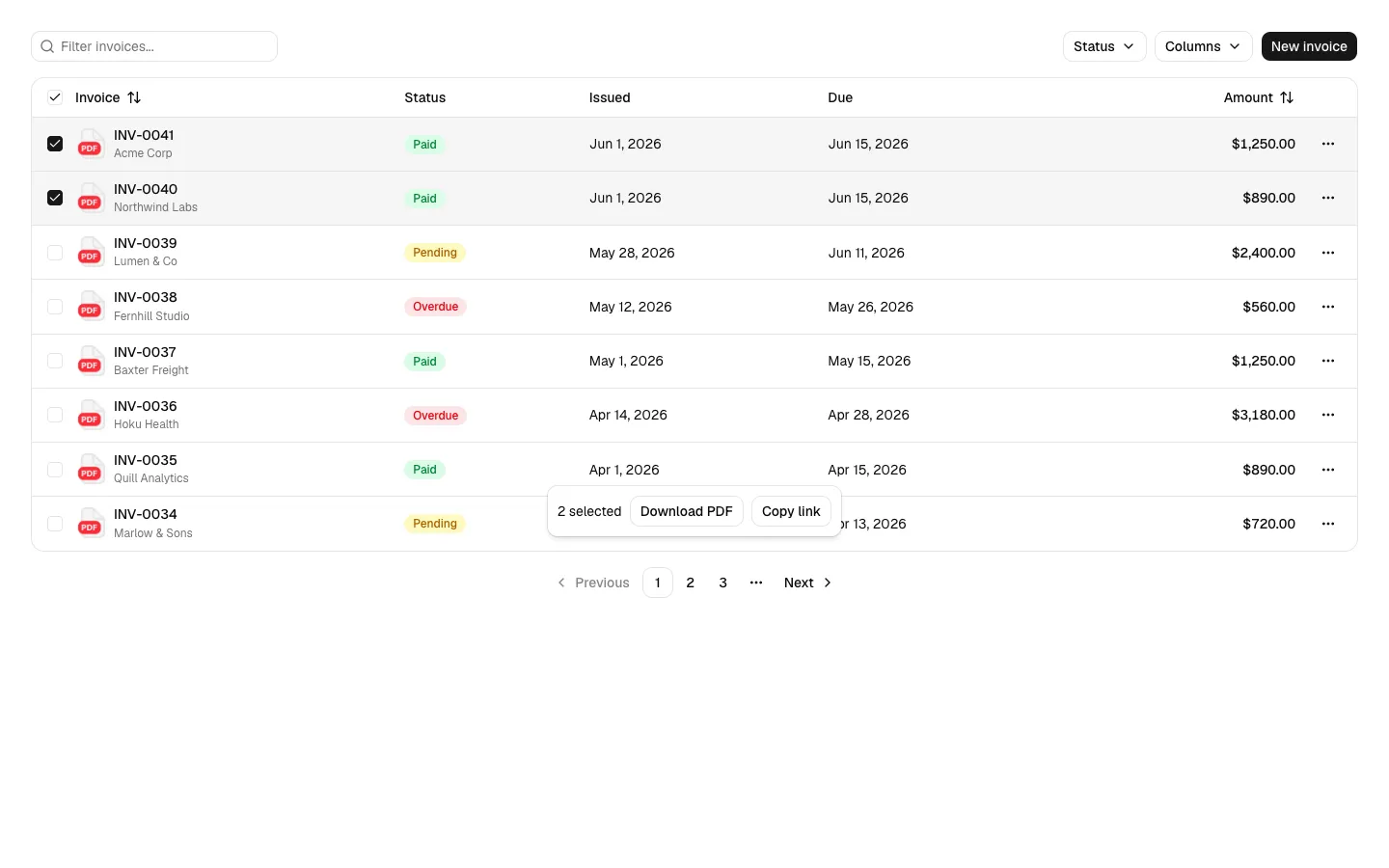Click the Issued column header
Viewport: 1389px width, 868px height.
pyautogui.click(x=610, y=97)
